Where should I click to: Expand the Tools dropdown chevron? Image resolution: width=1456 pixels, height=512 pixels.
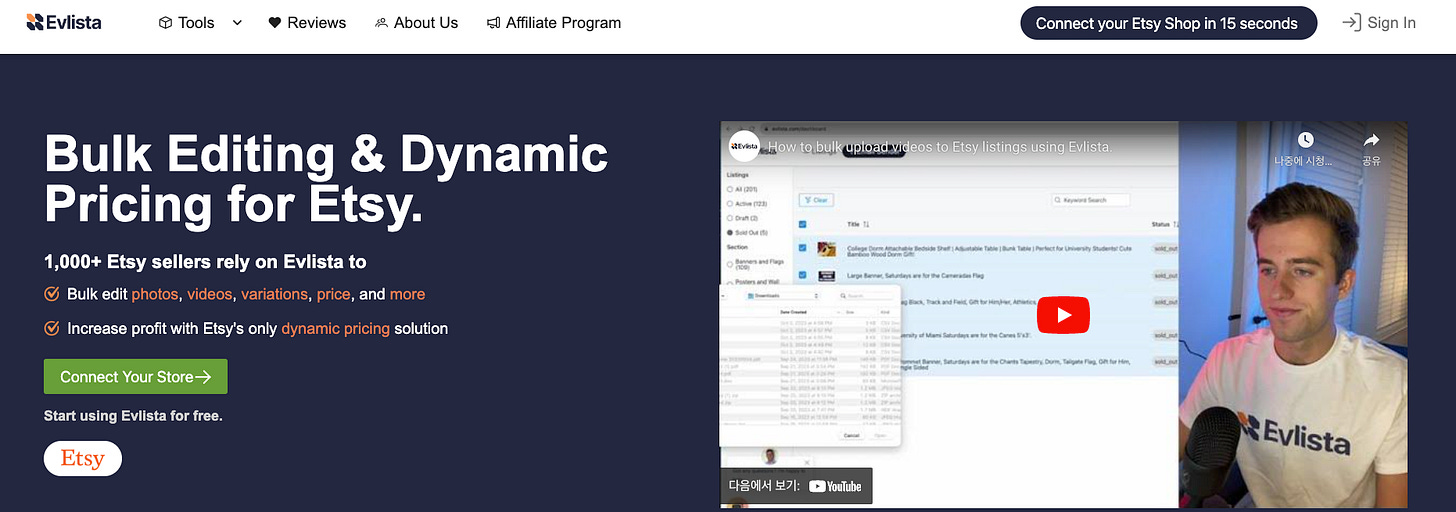pos(237,23)
